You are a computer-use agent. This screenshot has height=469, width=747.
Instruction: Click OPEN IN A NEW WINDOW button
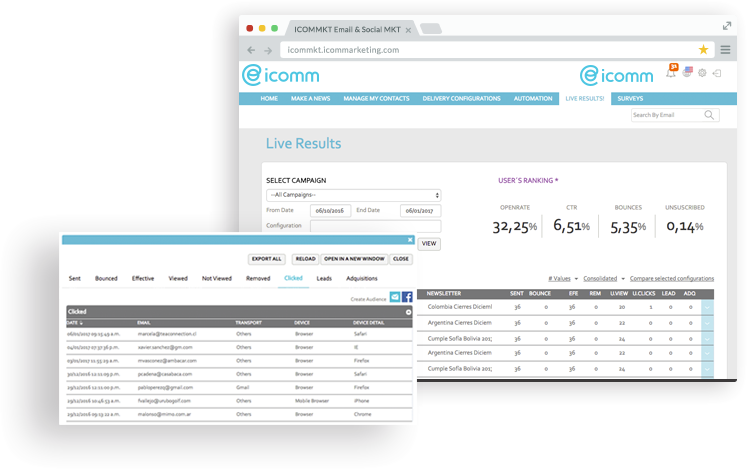point(354,259)
